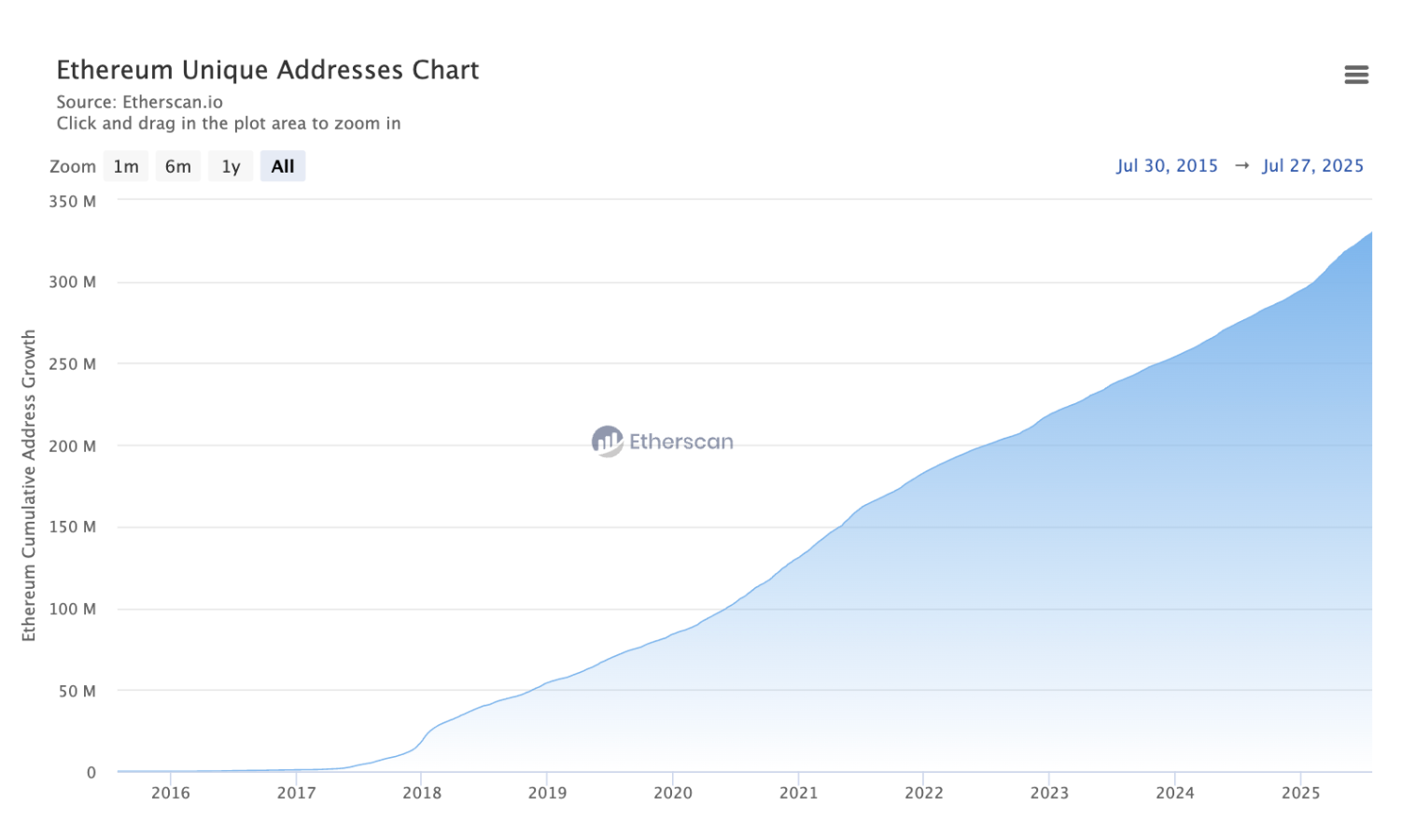The width and height of the screenshot is (1402, 840).
Task: Open the chart context menu hamburger icon
Action: point(1355,75)
